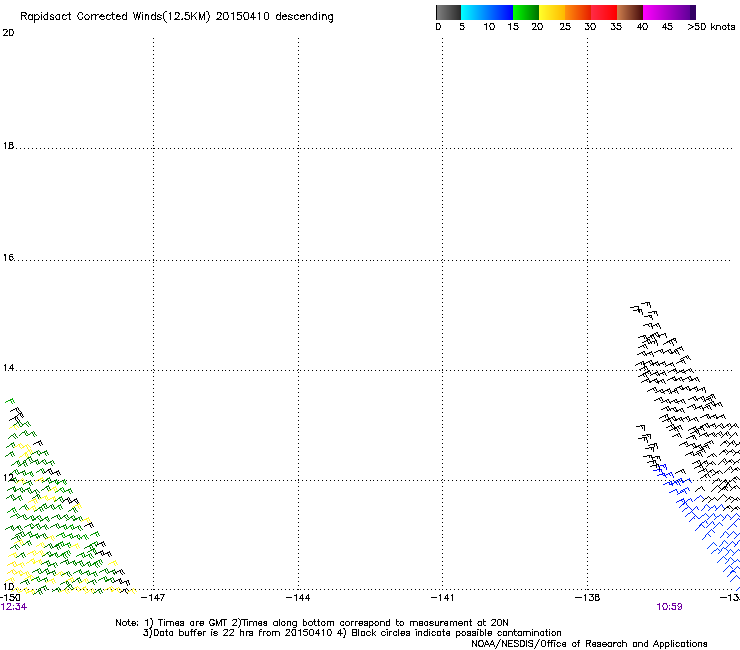Select the yellow 20-25 knots swatch

552,12
